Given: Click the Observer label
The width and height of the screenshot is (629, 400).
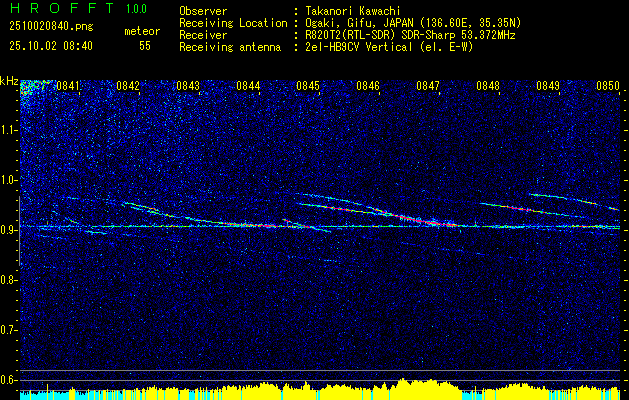Looking at the screenshot, I should (203, 11).
